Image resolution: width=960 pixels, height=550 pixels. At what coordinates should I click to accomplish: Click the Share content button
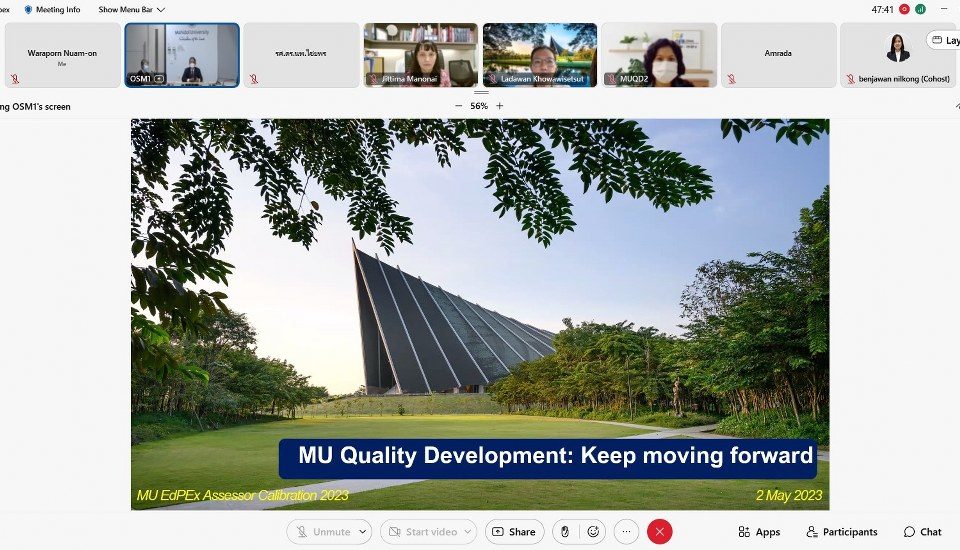(514, 532)
